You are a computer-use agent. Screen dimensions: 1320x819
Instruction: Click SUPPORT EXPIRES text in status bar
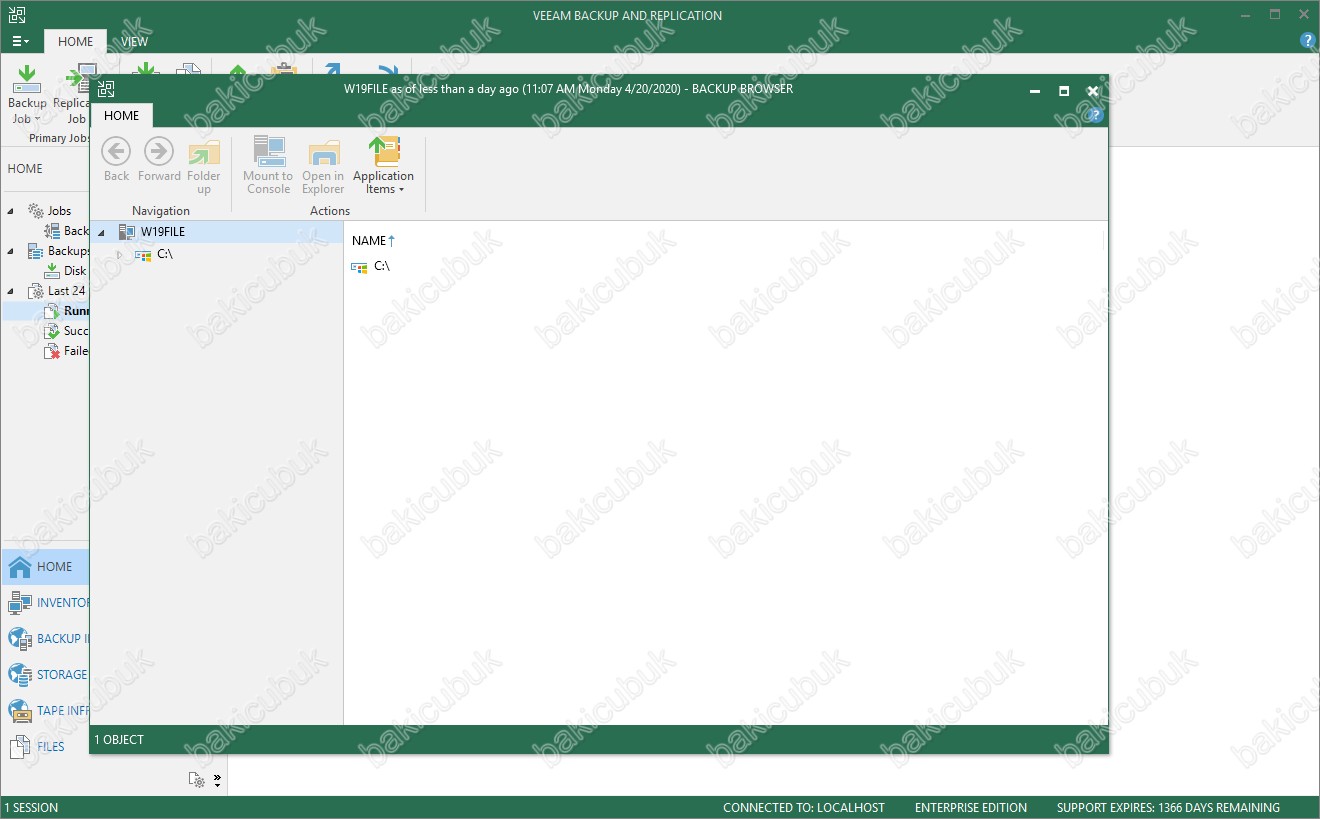[x=1168, y=808]
